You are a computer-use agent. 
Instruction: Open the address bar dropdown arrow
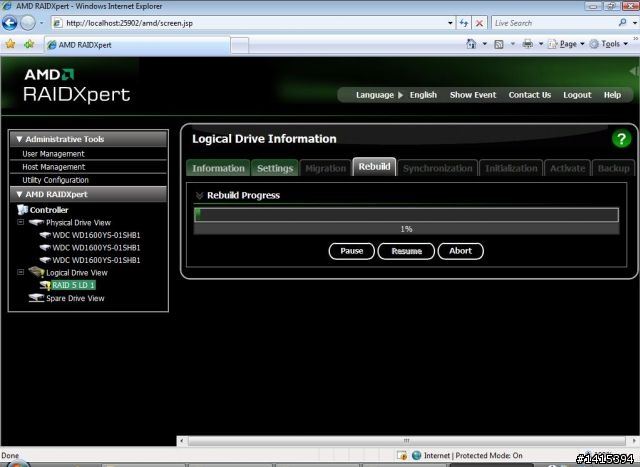pos(450,23)
